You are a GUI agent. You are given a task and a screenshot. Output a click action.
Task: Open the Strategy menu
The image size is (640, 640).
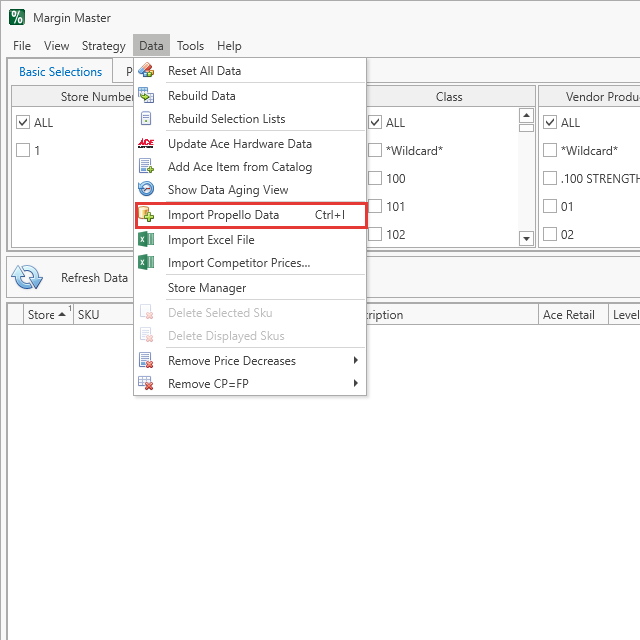point(104,46)
